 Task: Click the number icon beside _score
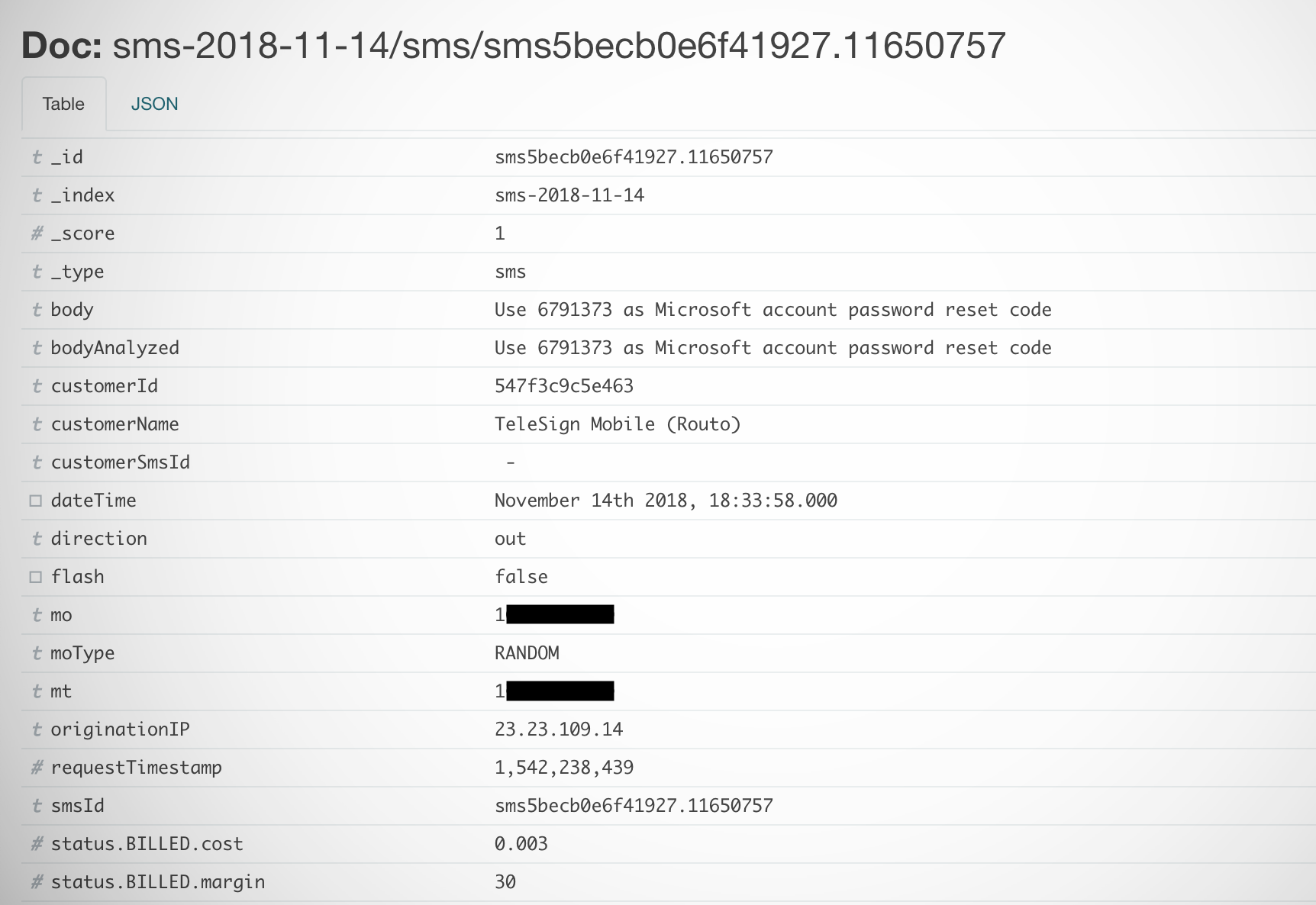point(37,233)
